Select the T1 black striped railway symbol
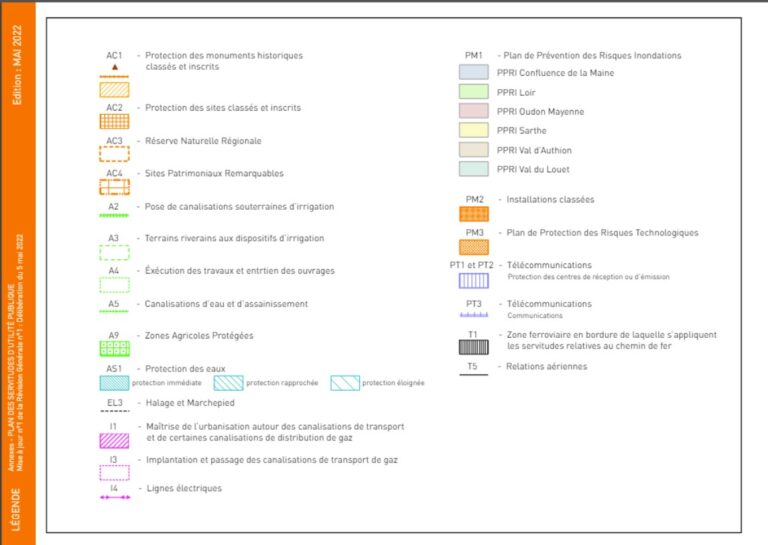The height and width of the screenshot is (545, 768). pyautogui.click(x=473, y=348)
